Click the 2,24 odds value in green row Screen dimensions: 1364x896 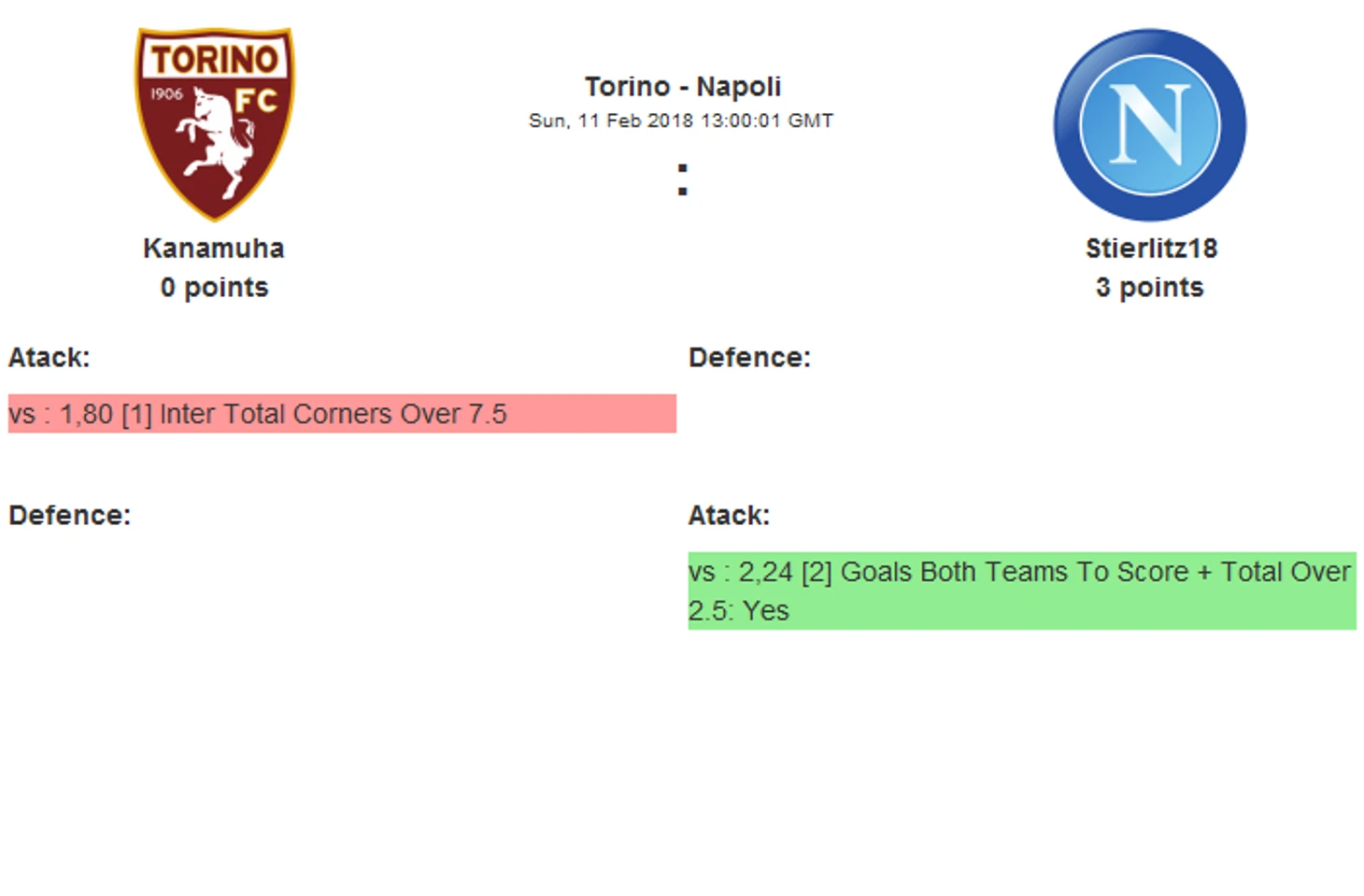click(x=765, y=572)
